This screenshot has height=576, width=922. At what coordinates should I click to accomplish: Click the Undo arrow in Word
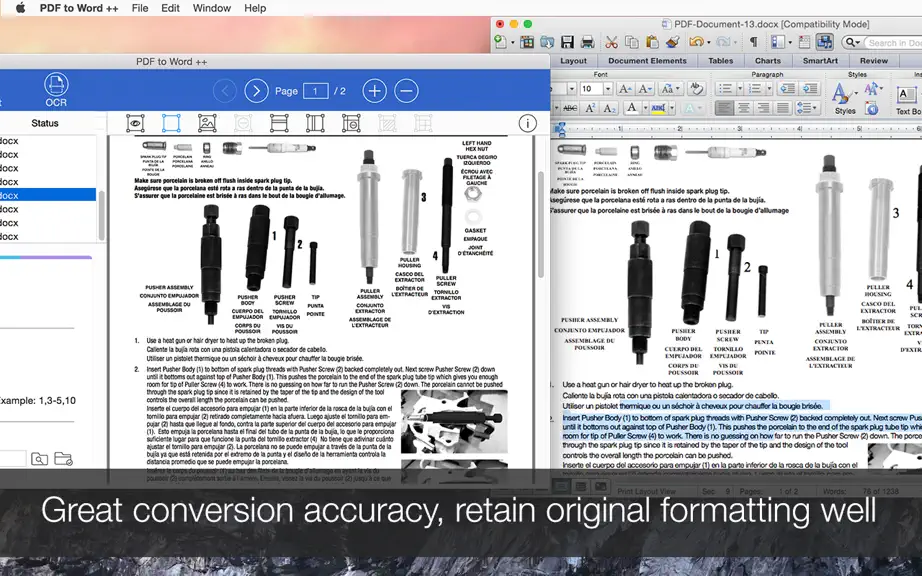tap(696, 42)
